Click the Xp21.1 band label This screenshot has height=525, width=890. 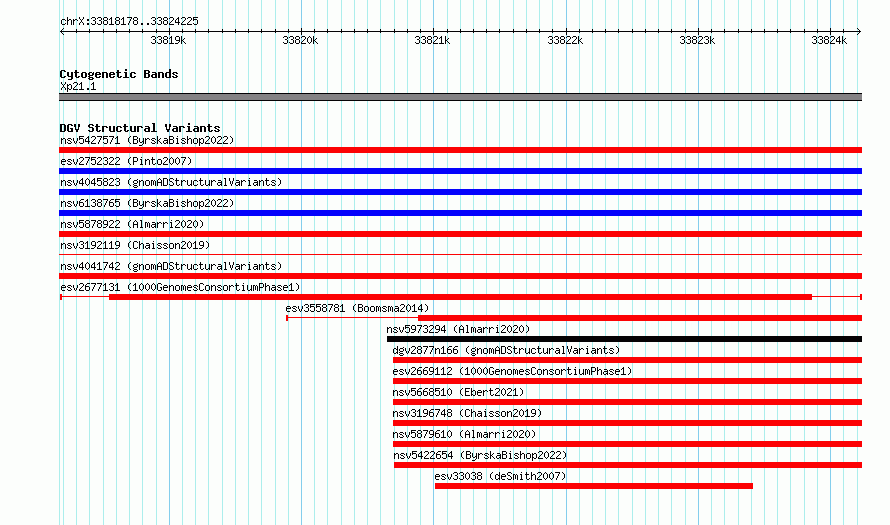pyautogui.click(x=78, y=86)
